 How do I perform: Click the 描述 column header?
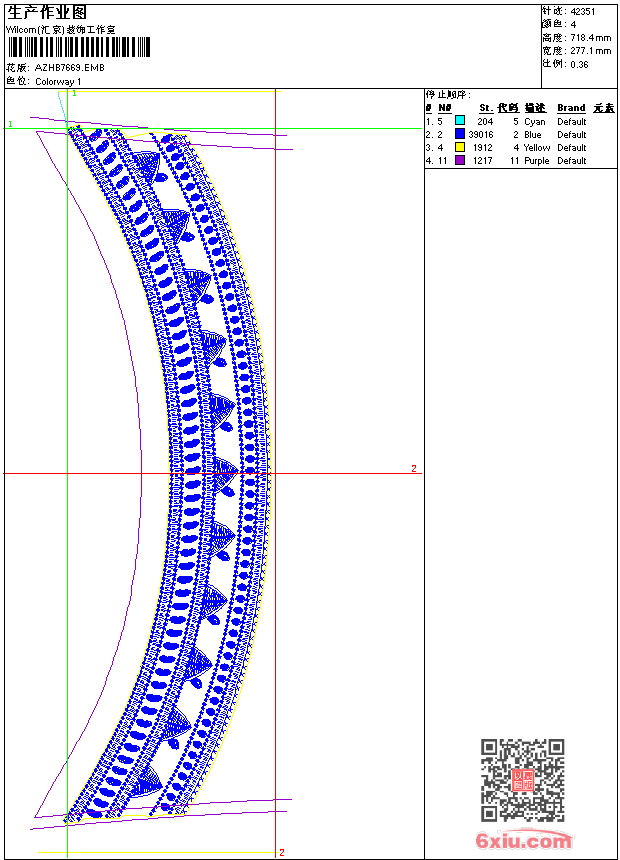pos(535,108)
